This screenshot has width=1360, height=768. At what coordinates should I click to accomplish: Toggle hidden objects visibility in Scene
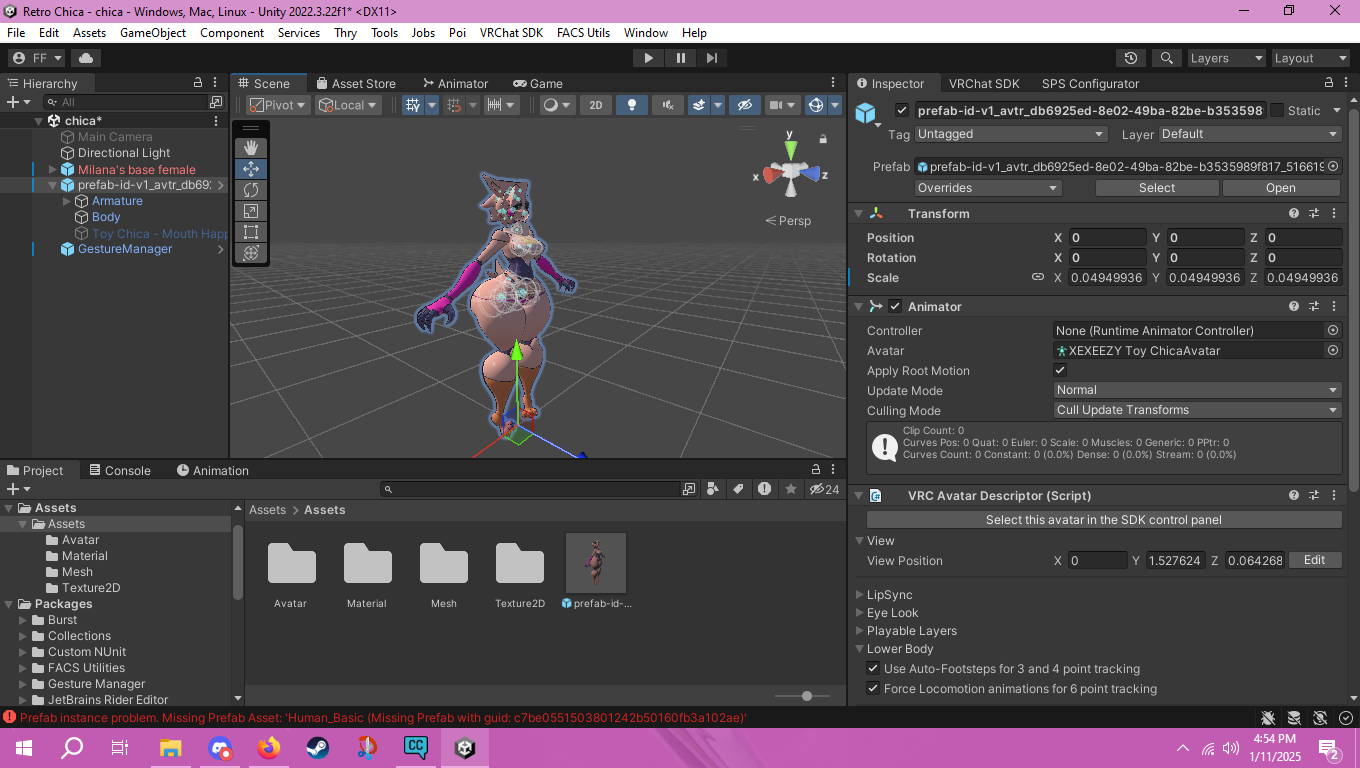click(x=745, y=105)
